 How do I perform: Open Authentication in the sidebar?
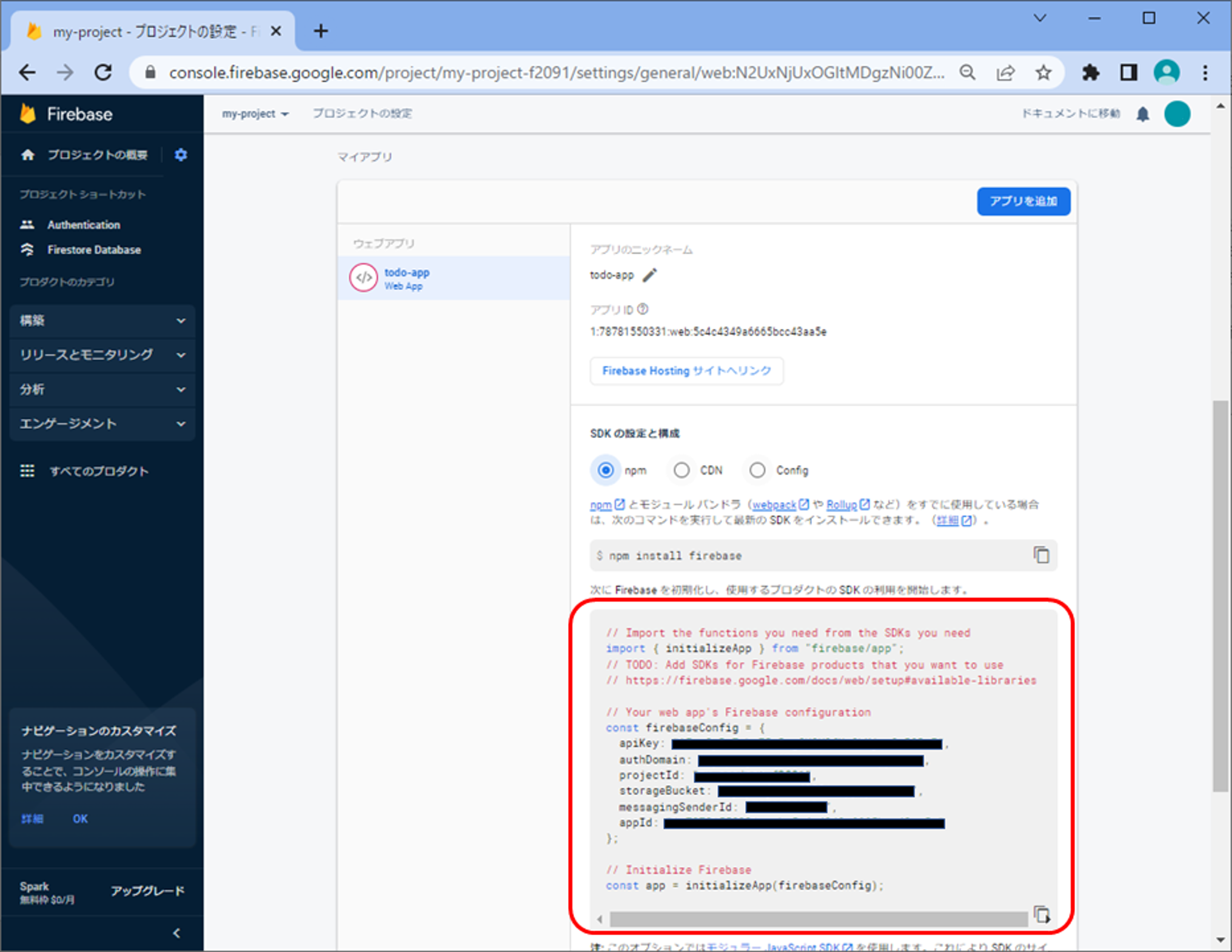pyautogui.click(x=84, y=224)
